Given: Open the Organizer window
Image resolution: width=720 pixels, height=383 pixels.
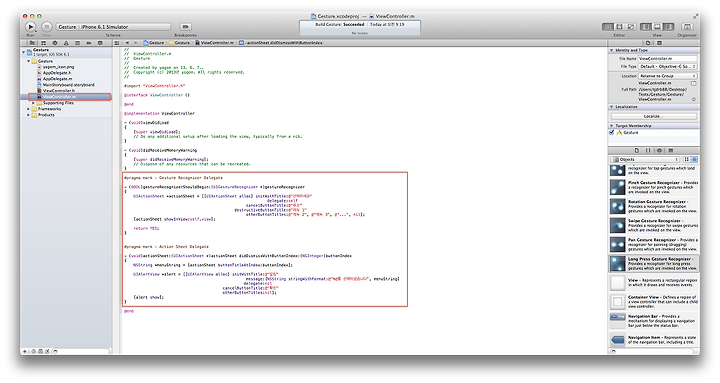Looking at the screenshot, I should click(x=687, y=27).
